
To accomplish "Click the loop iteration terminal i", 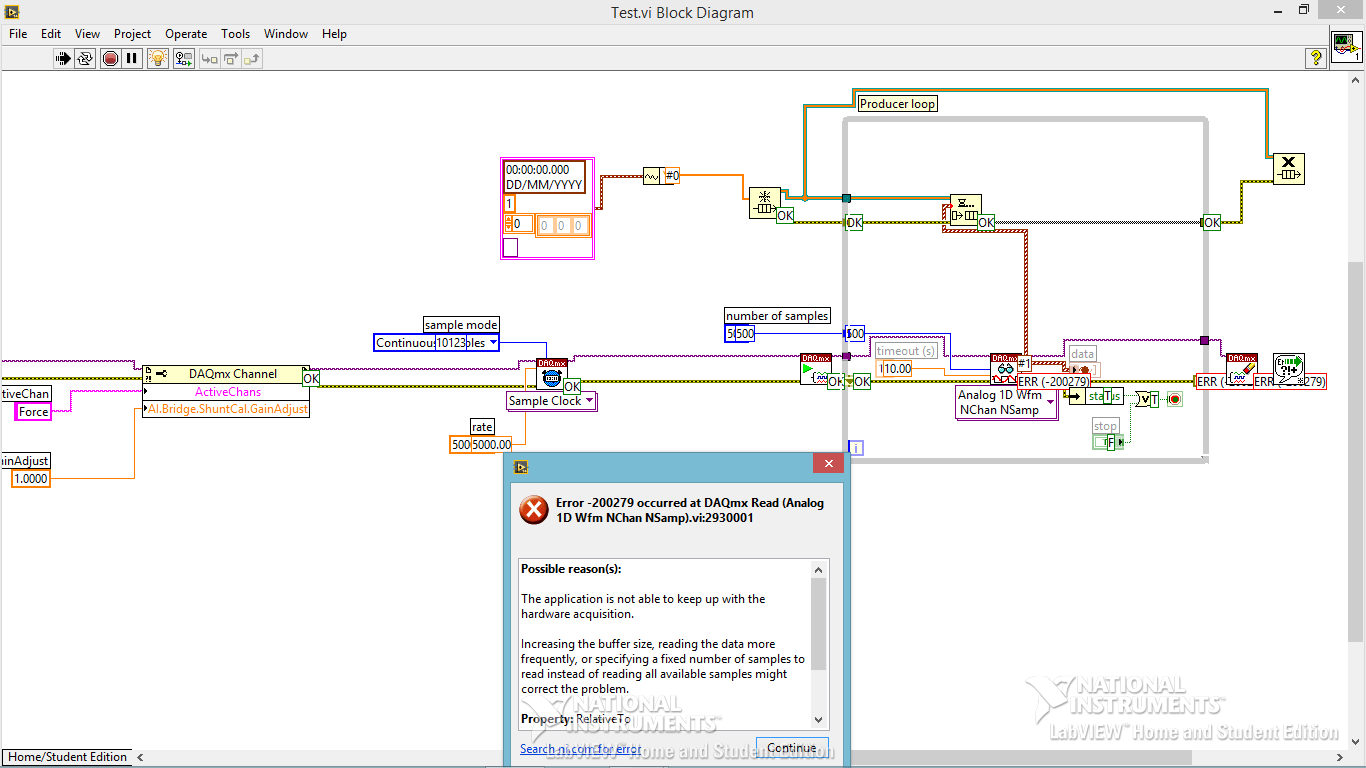I will (x=855, y=448).
